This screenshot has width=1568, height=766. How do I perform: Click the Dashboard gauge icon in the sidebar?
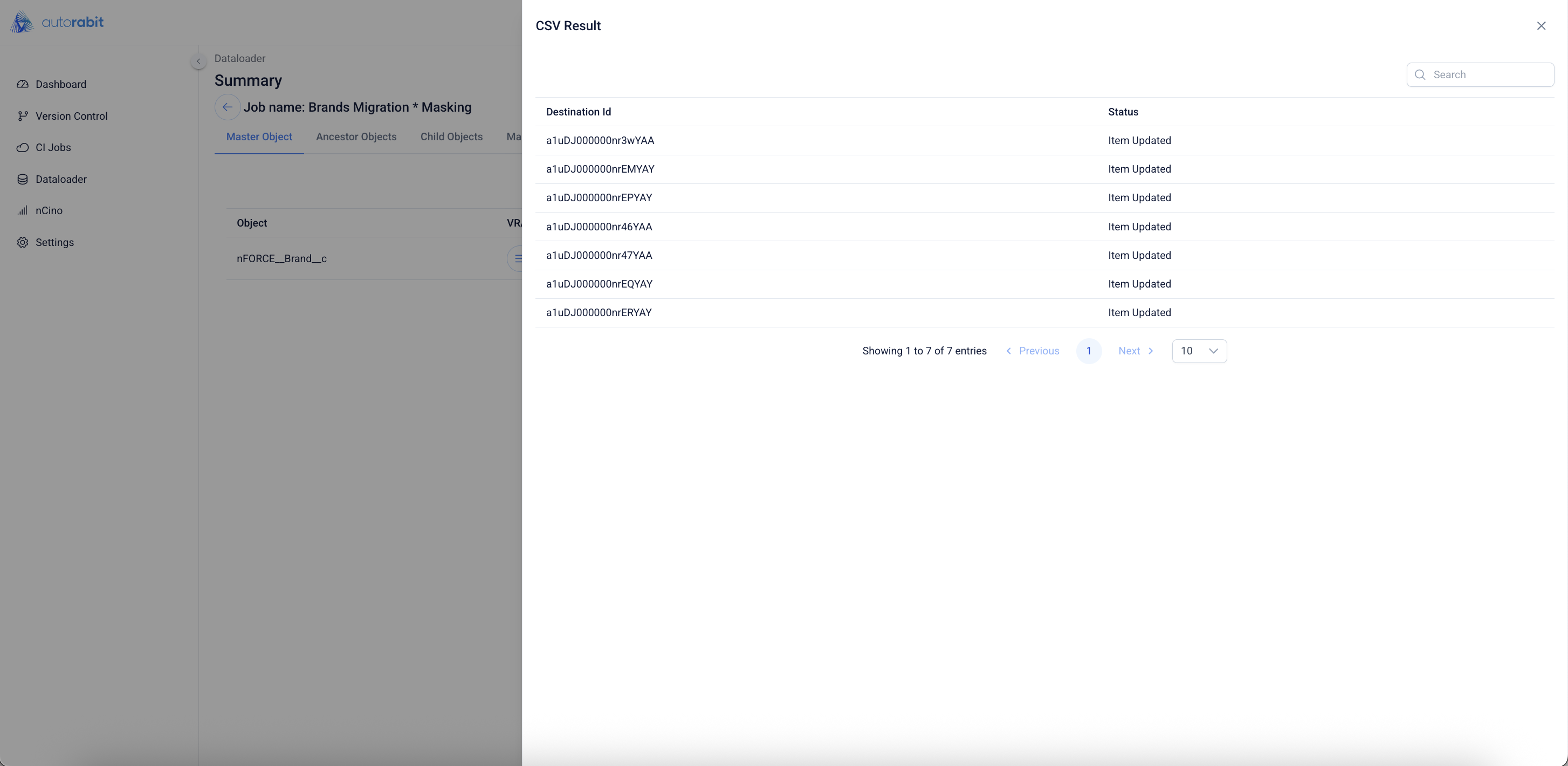23,84
